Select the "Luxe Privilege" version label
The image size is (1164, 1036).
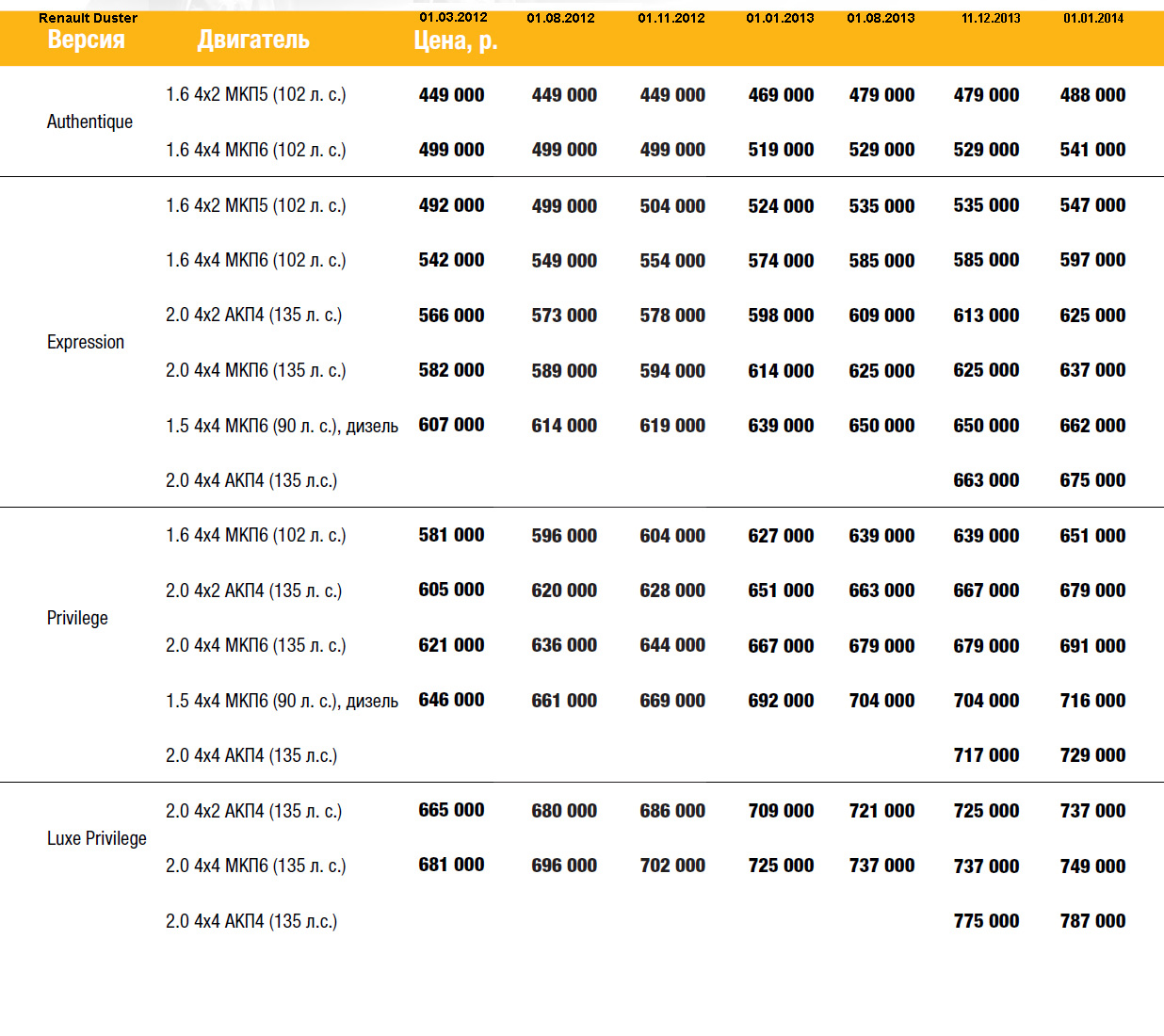pyautogui.click(x=97, y=838)
